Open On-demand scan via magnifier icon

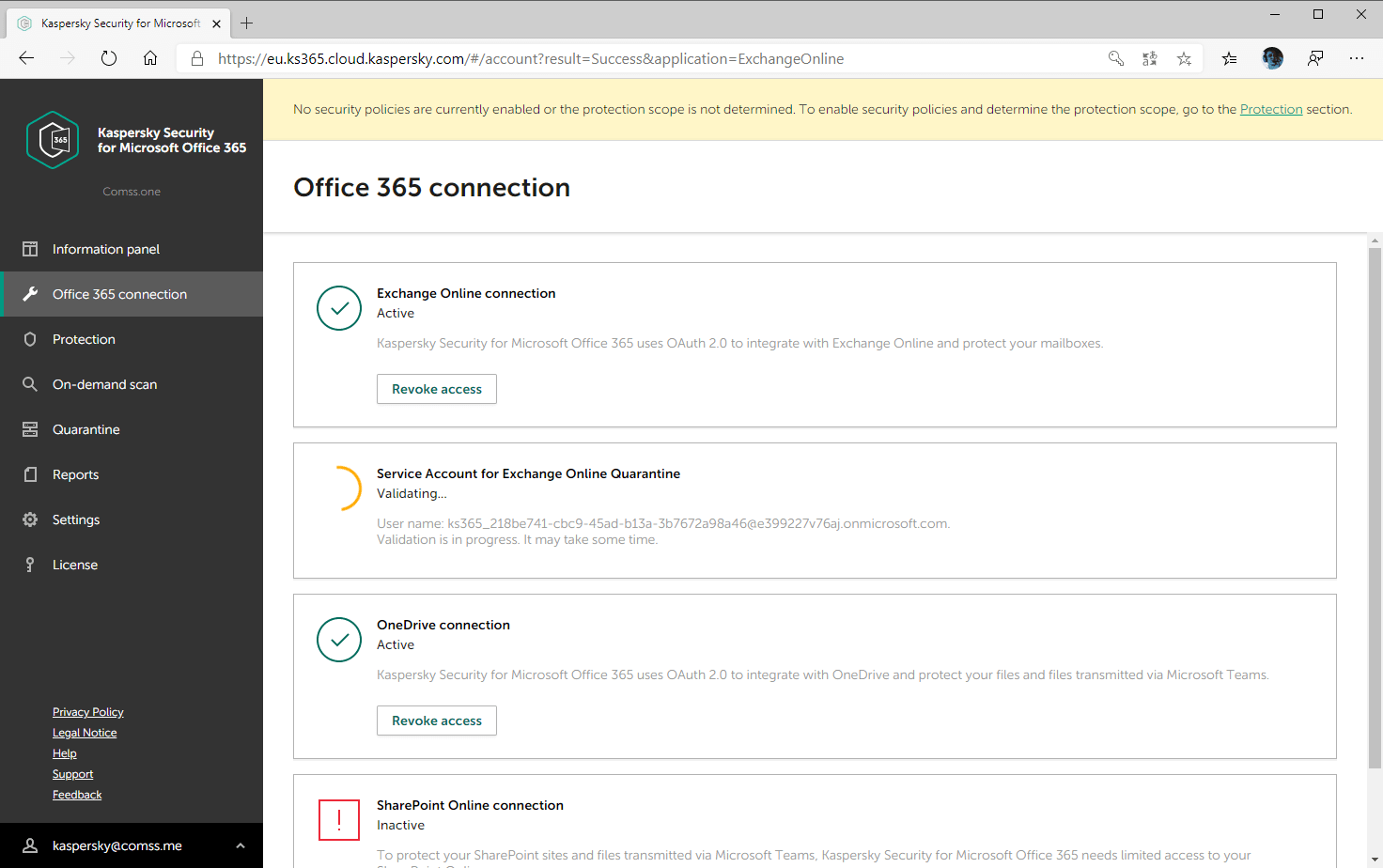click(x=29, y=384)
